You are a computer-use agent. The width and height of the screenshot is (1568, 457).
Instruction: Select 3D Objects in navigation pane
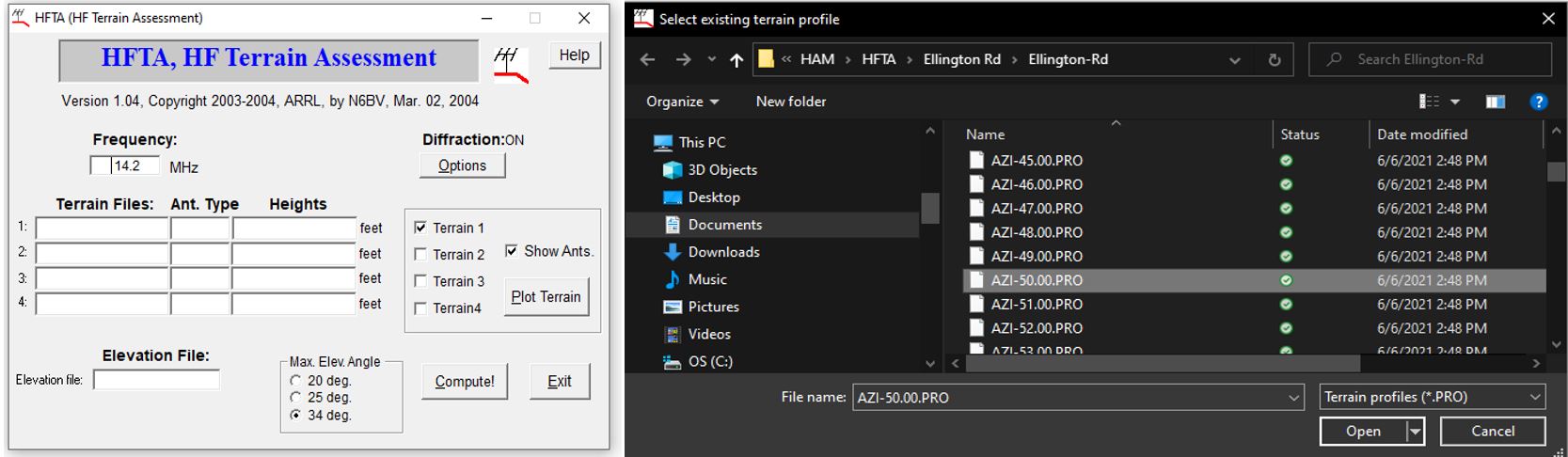[x=721, y=170]
